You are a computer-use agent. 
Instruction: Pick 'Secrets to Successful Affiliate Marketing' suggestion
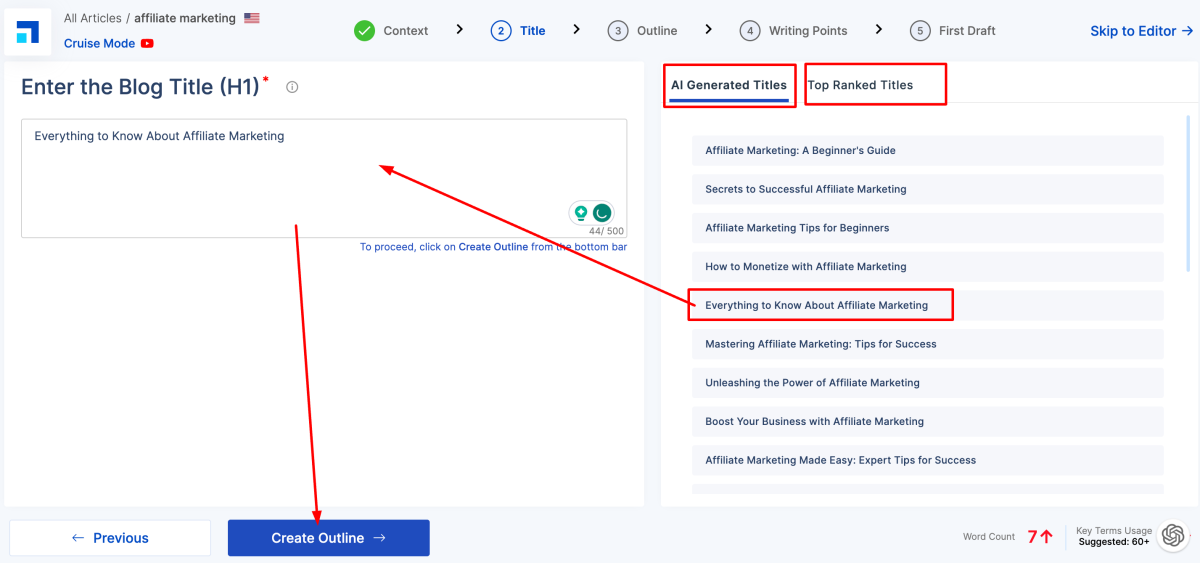click(806, 189)
